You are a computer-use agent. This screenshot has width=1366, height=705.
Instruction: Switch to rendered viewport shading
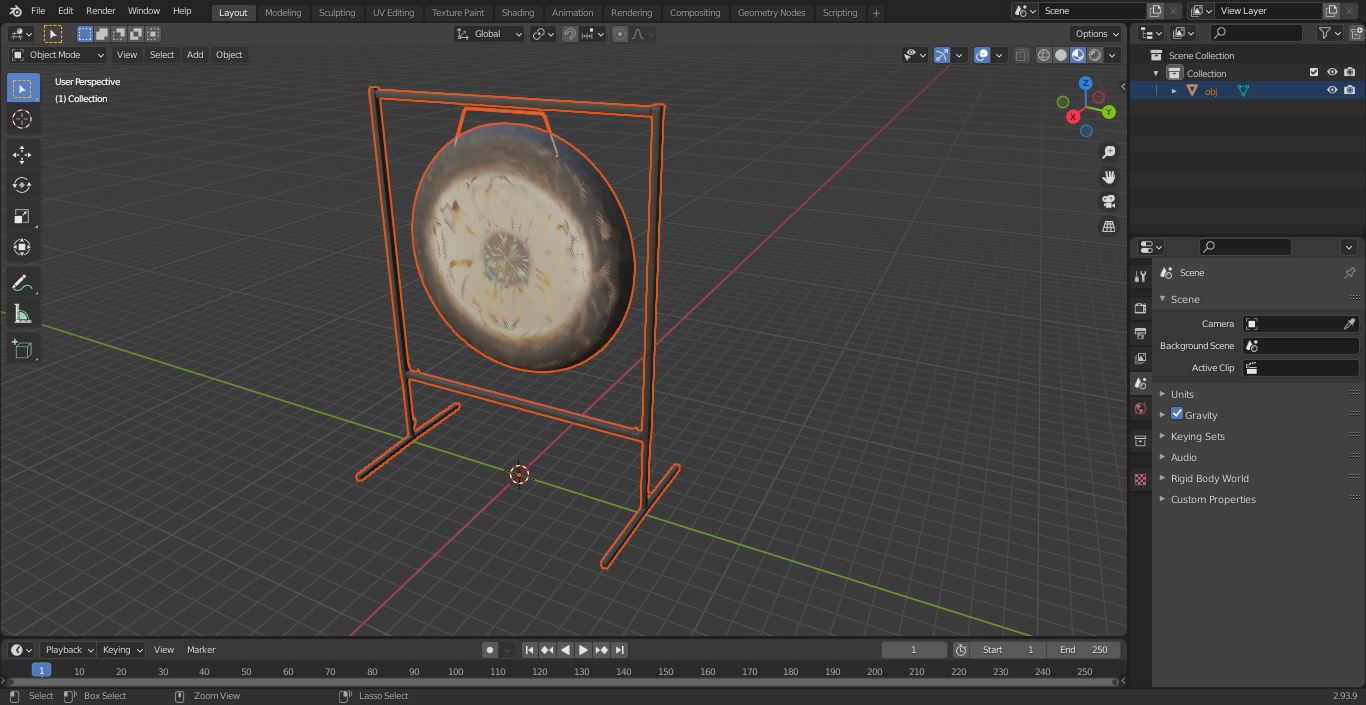[x=1095, y=56]
